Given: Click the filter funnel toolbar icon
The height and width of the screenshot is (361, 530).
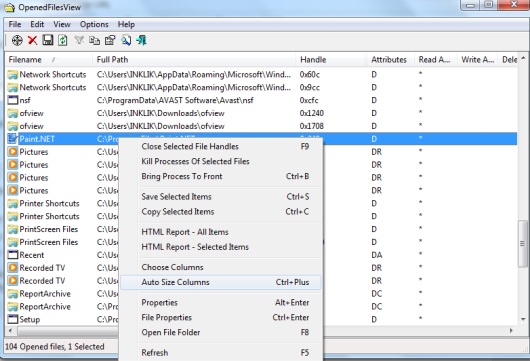Looking at the screenshot, I should 79,41.
